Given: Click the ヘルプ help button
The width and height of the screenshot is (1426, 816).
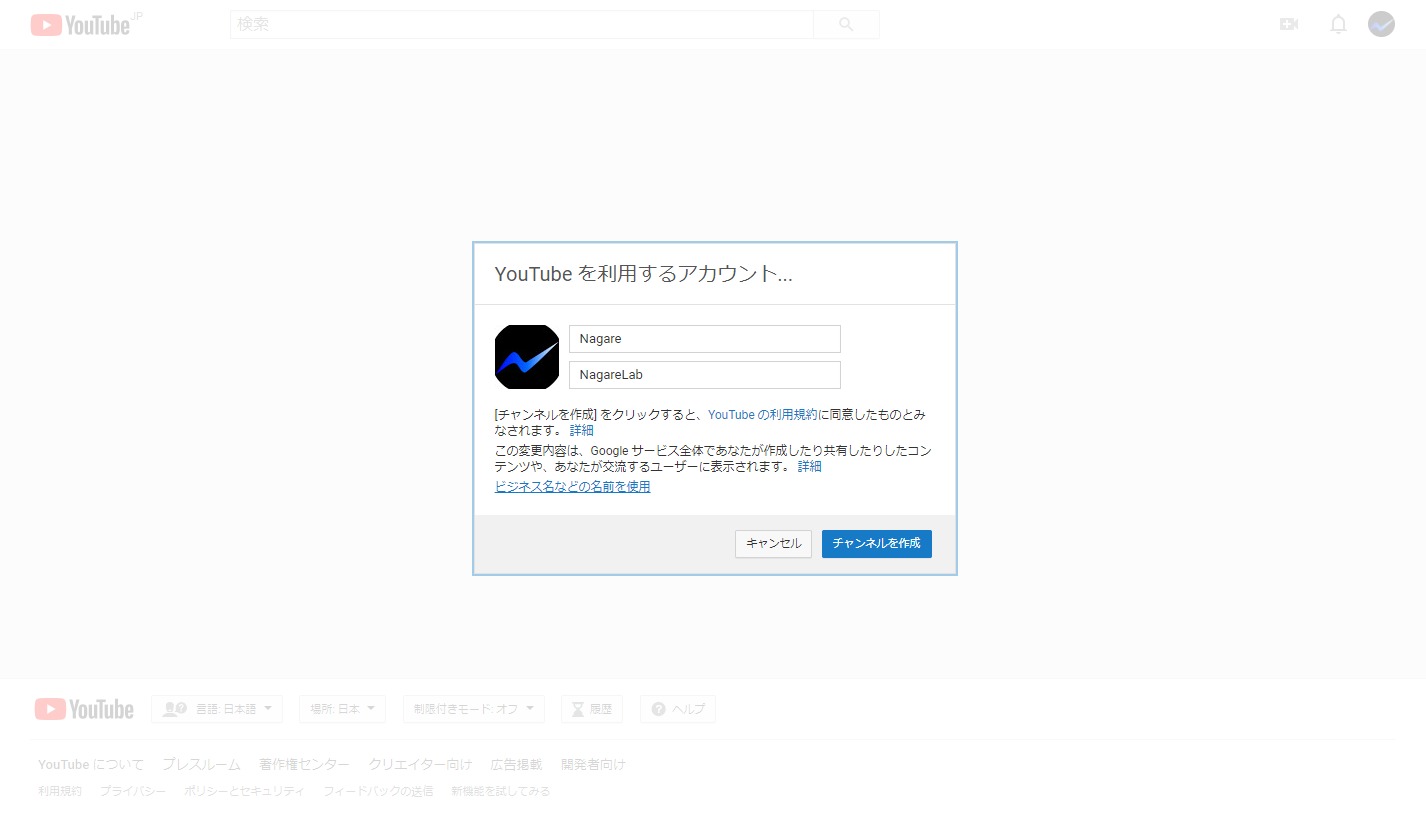Looking at the screenshot, I should coord(678,709).
